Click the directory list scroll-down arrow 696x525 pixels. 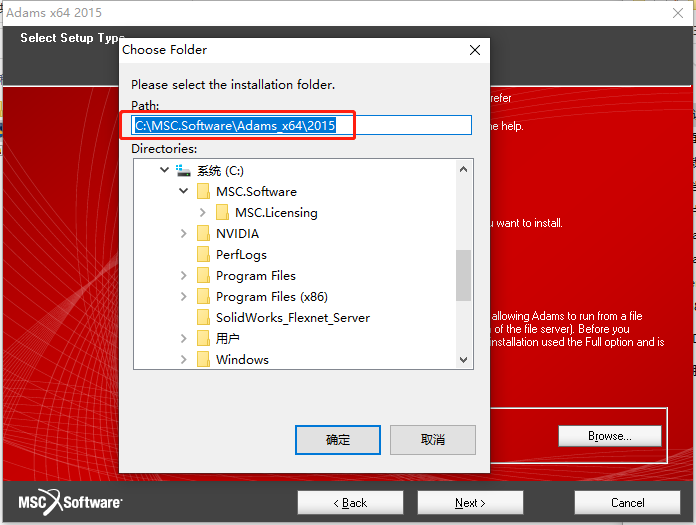coord(463,359)
